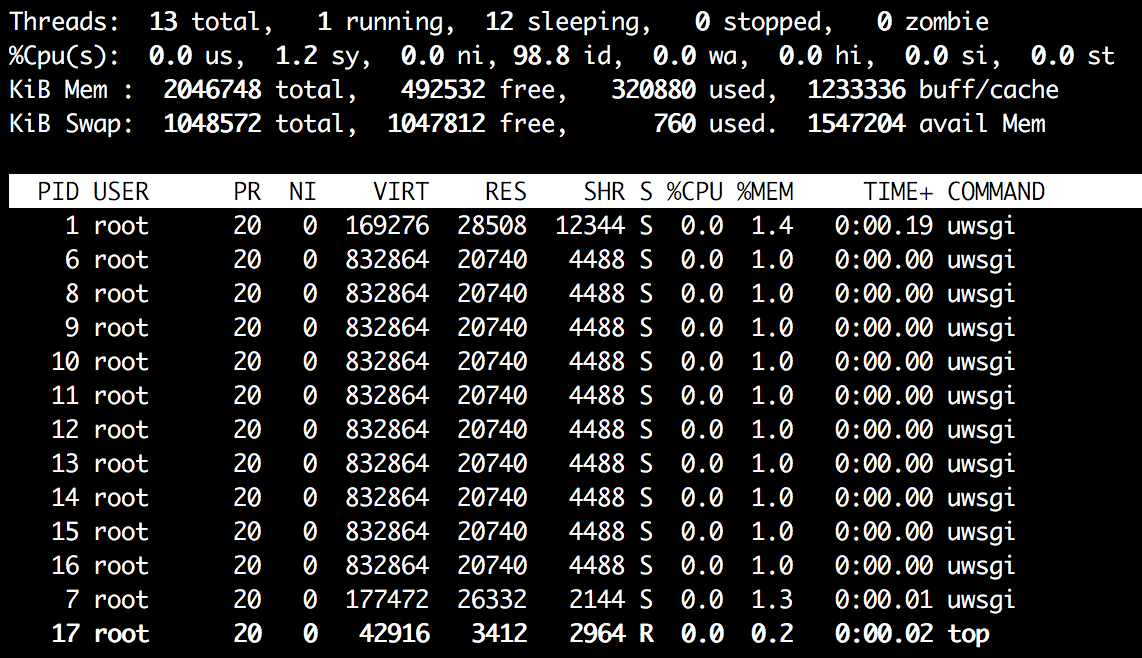Click the NI column header
The height and width of the screenshot is (658, 1142).
pyautogui.click(x=302, y=192)
